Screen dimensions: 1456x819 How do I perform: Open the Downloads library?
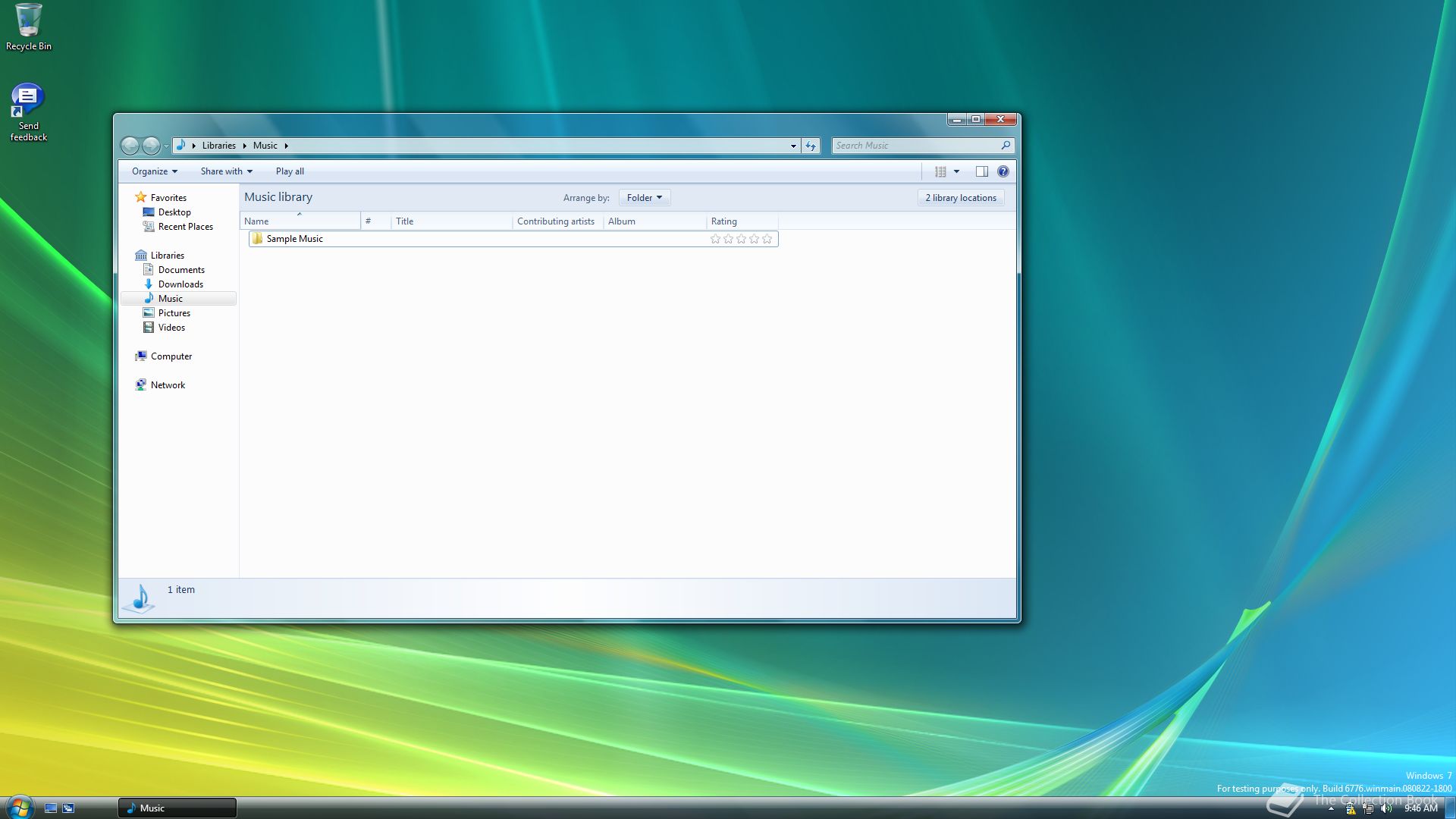click(x=180, y=284)
